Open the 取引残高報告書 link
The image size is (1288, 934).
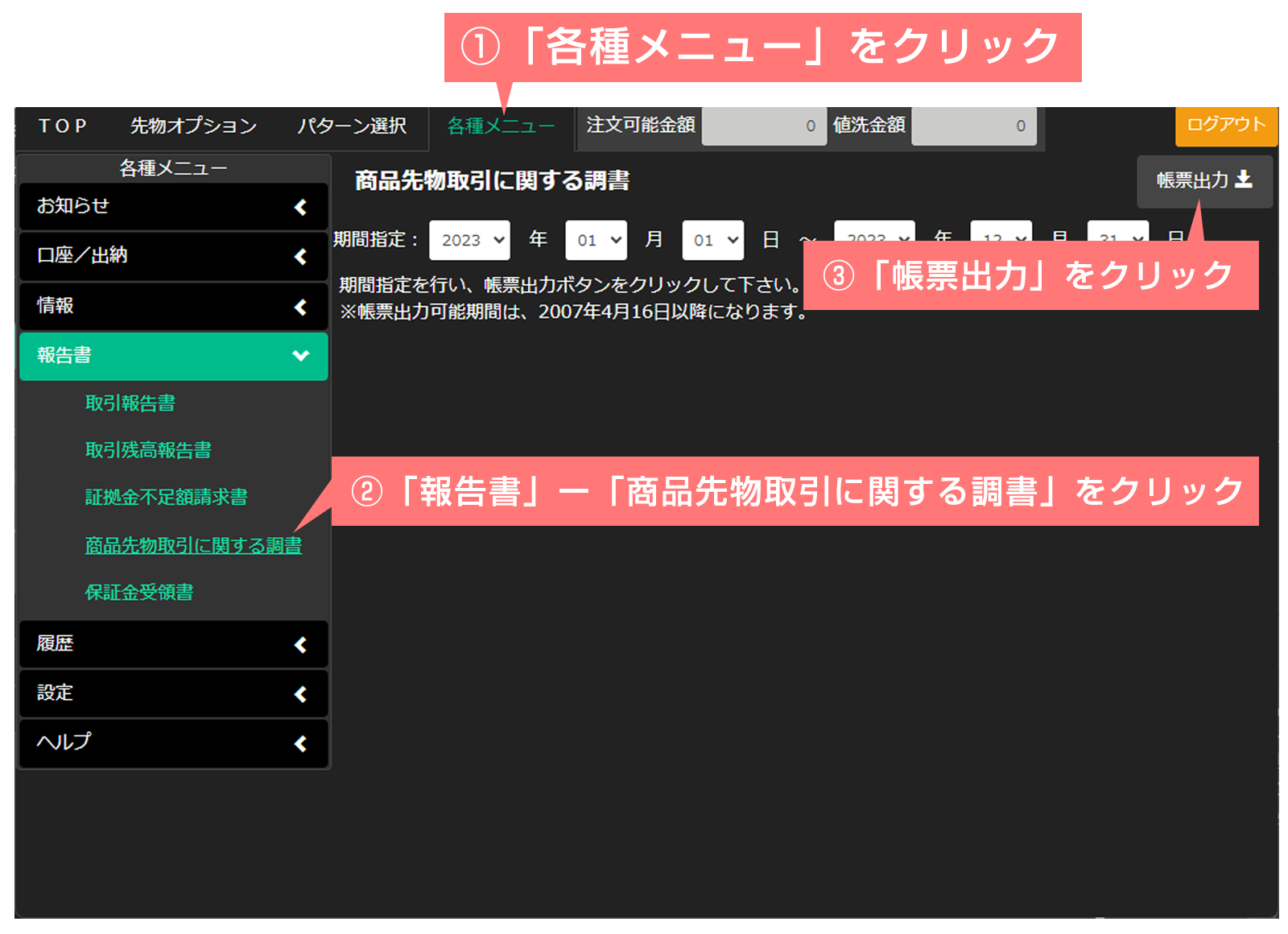pos(148,450)
